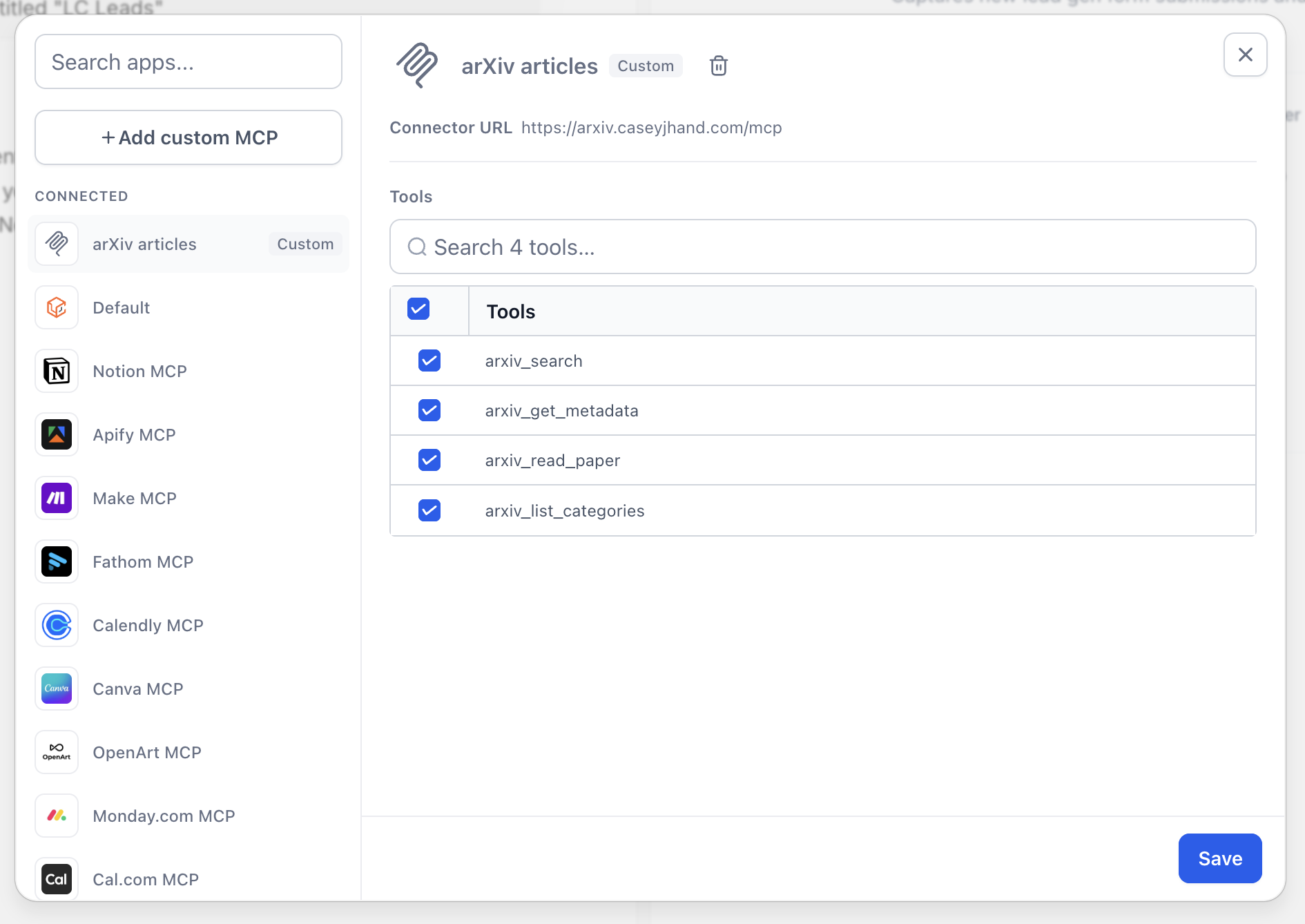Choose Make MCP from the list
The image size is (1305, 924).
188,498
